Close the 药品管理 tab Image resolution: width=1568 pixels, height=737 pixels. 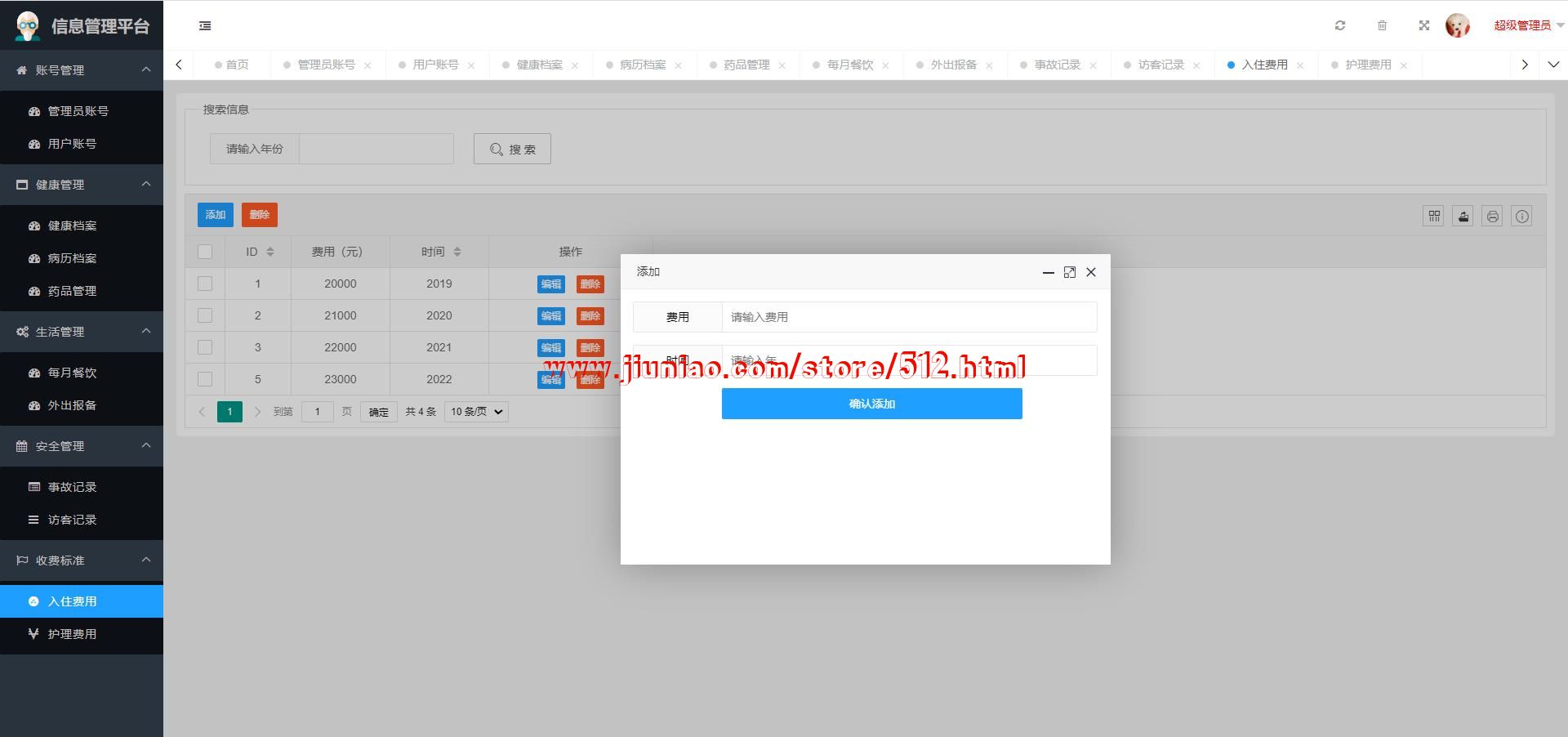tap(782, 65)
